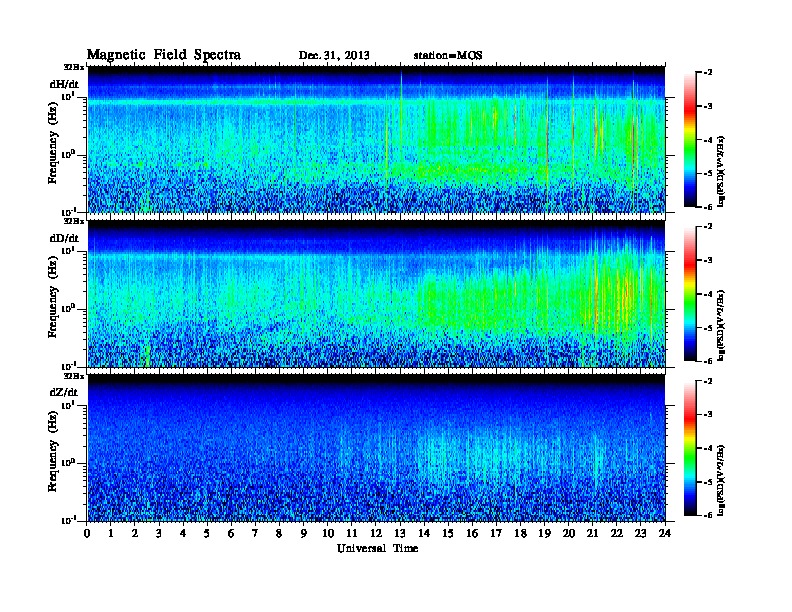Click the 'station=MOS' label
This screenshot has height=612, width=792.
(448, 55)
